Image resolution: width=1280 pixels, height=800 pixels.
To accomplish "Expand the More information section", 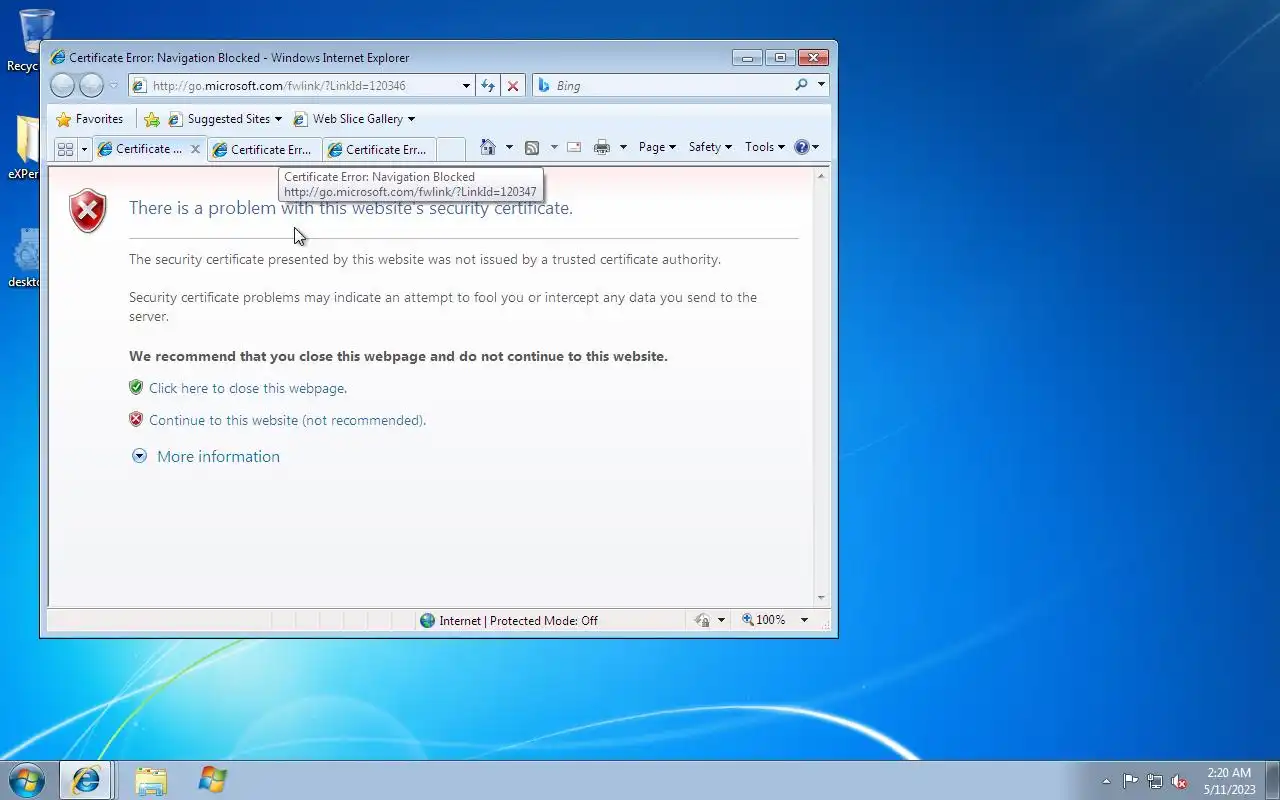I will (205, 456).
